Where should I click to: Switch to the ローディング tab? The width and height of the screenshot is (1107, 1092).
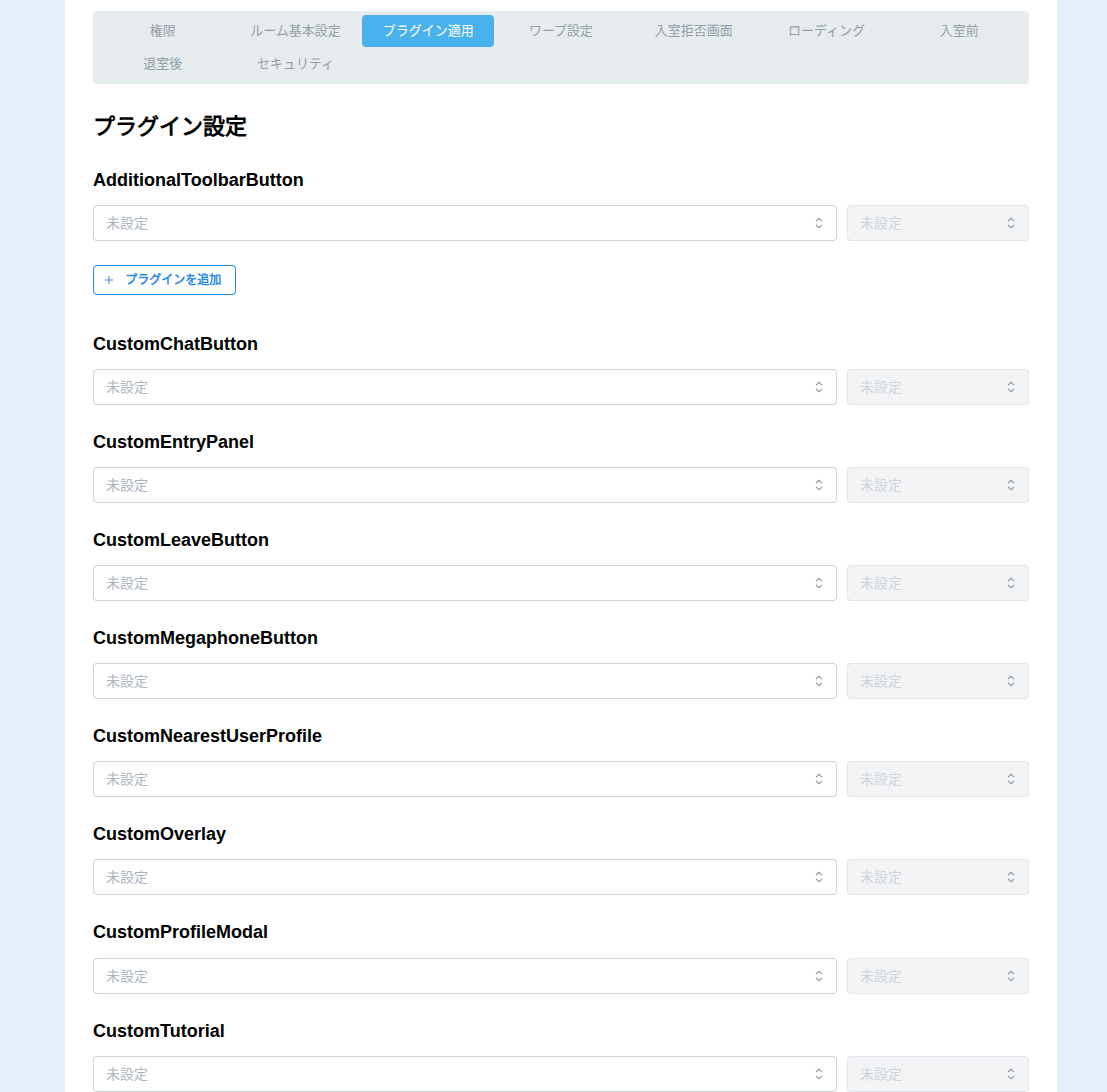pos(827,31)
